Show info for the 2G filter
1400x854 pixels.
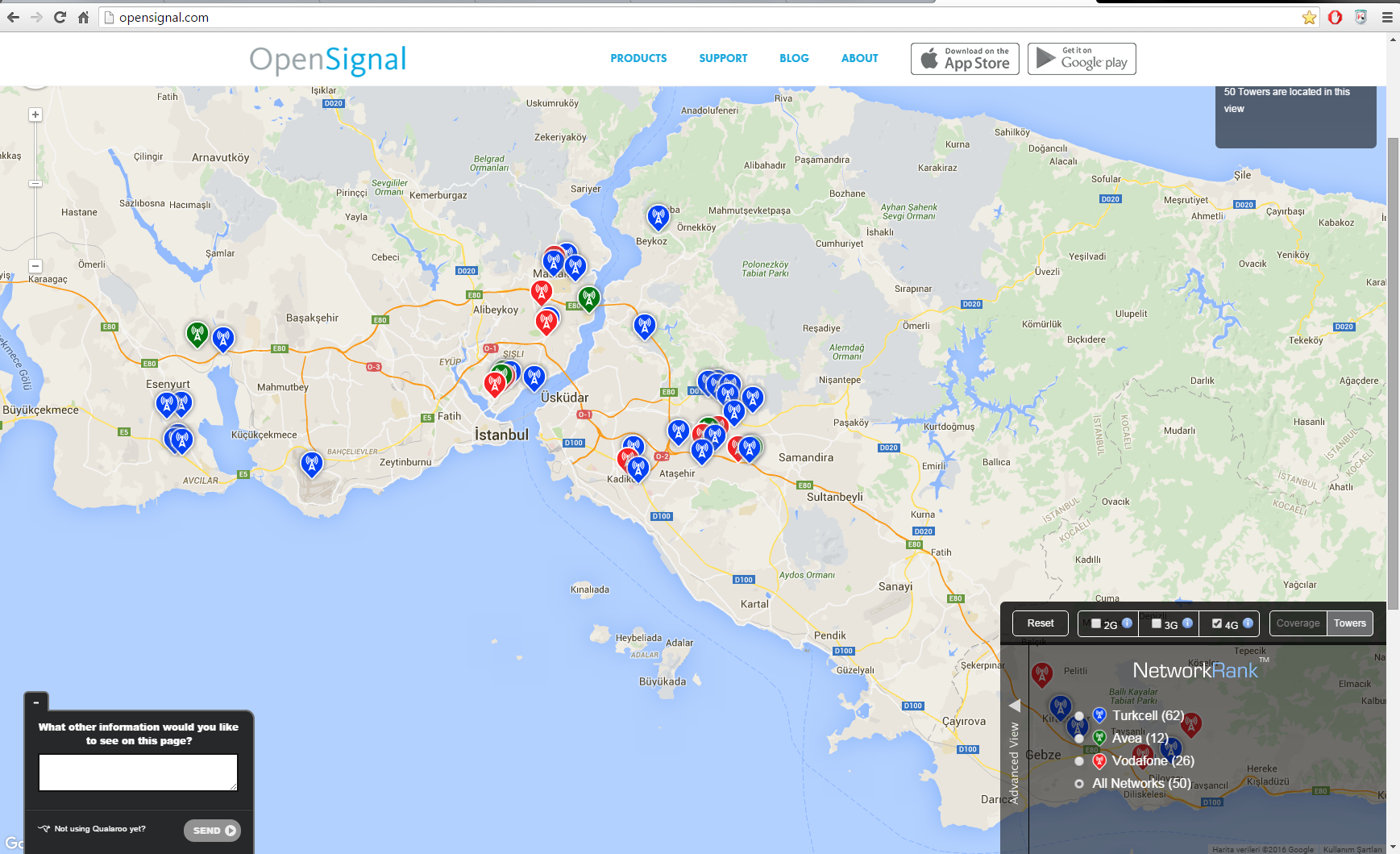coord(1127,623)
